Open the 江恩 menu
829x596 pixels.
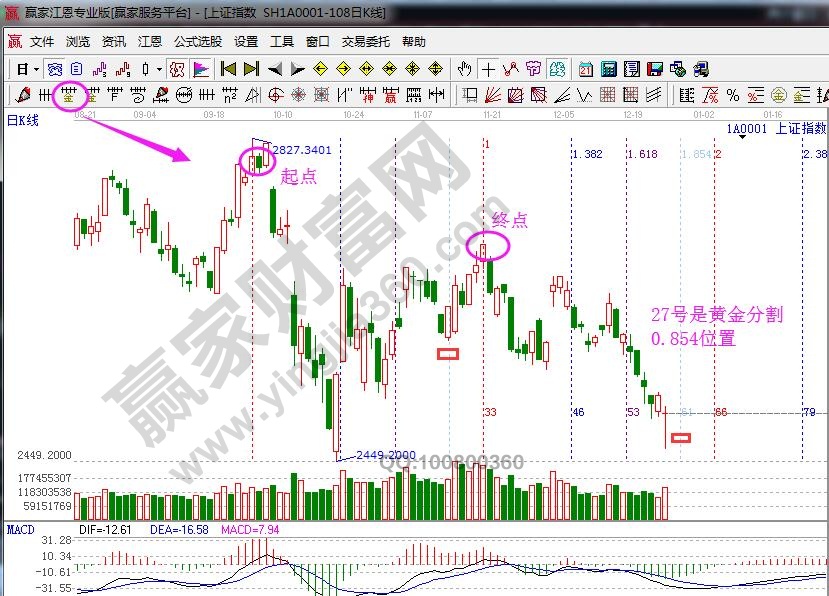[150, 42]
